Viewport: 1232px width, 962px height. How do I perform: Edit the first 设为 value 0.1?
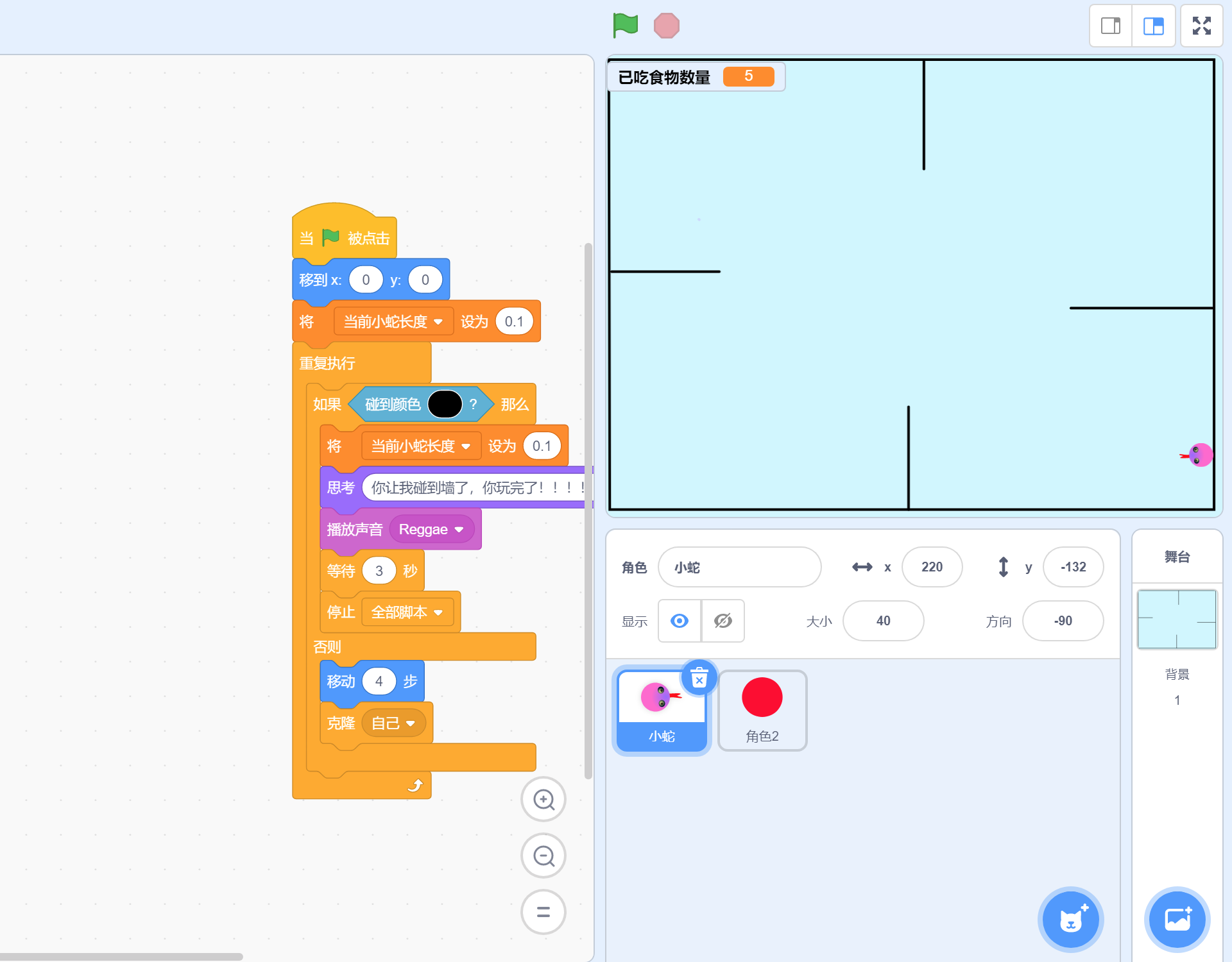pyautogui.click(x=514, y=321)
